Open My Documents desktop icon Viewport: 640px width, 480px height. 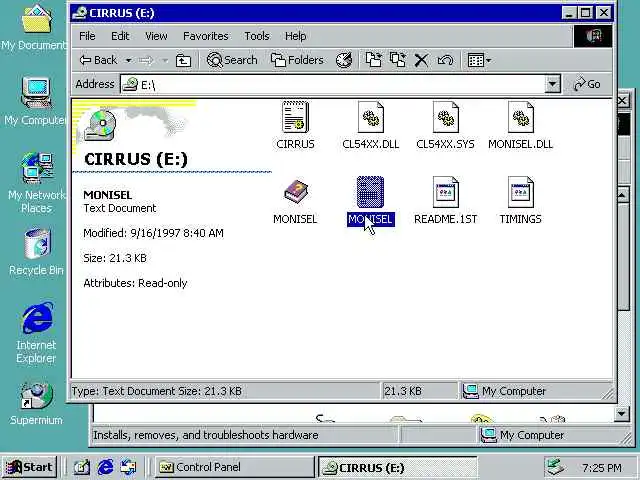[36, 28]
